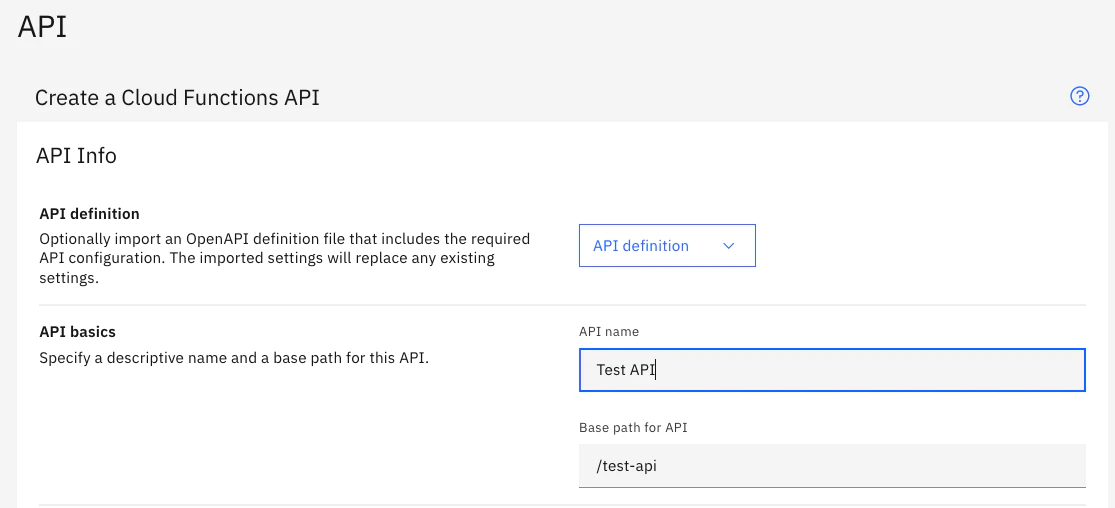Click the 'API Info' section heading

pyautogui.click(x=76, y=155)
